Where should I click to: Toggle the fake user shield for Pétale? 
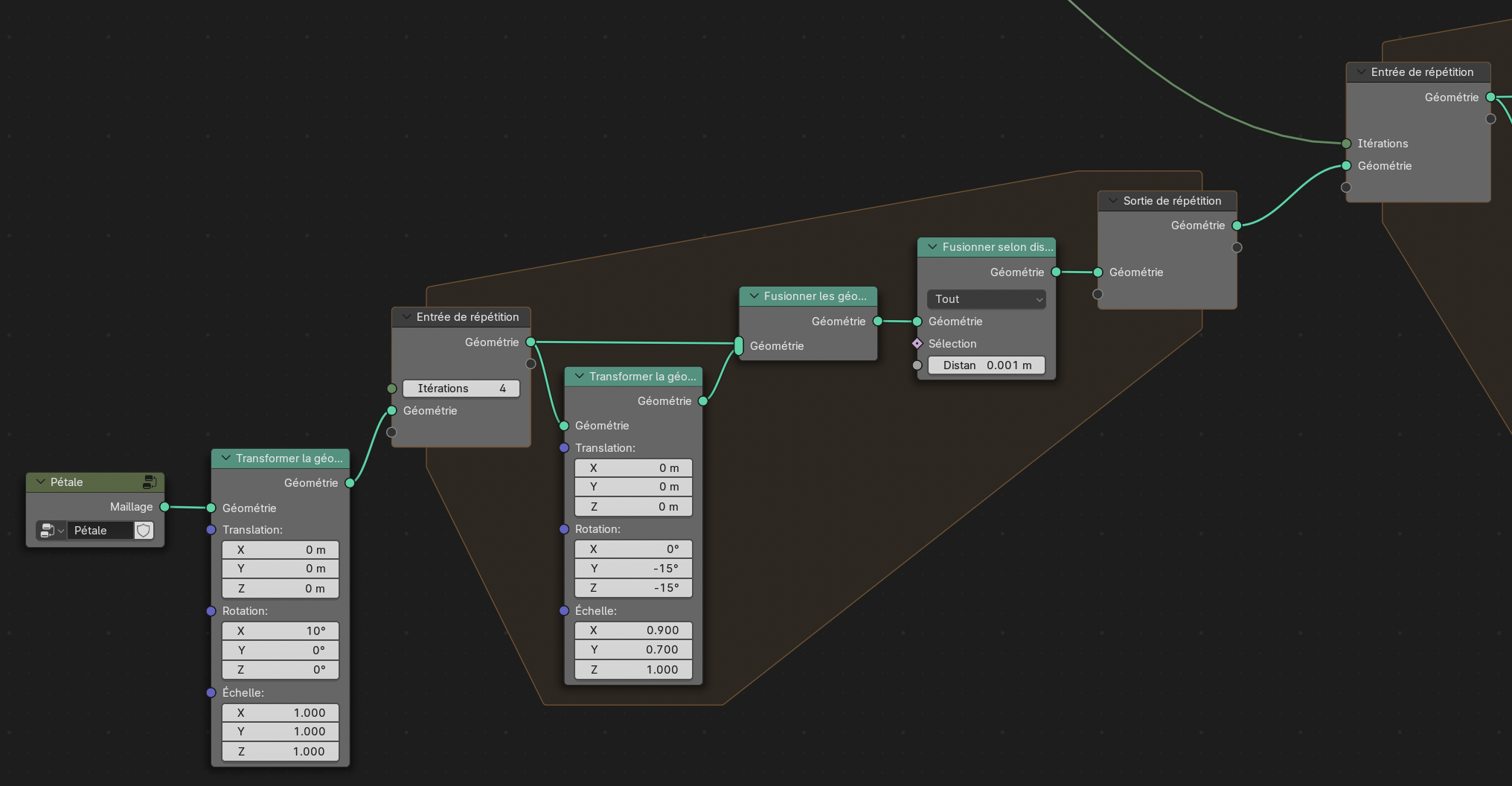click(x=144, y=531)
